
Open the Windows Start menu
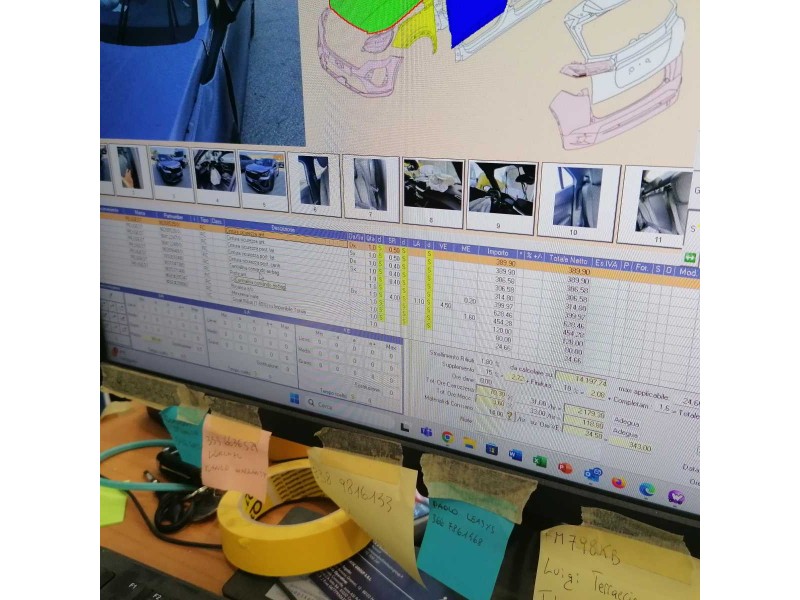(x=294, y=398)
